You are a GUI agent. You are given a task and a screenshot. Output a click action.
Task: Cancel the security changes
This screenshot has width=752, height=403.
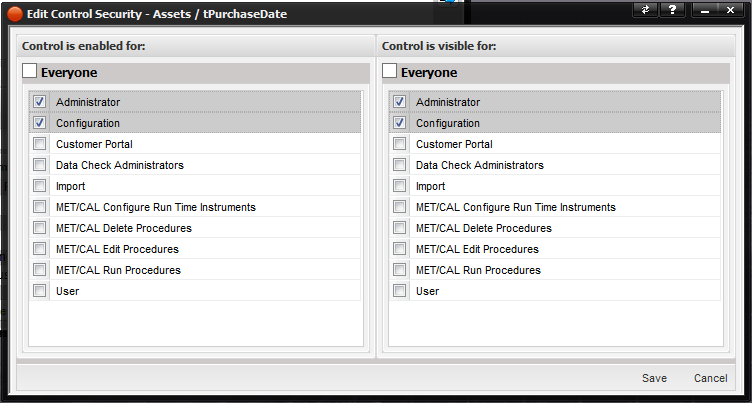pos(710,378)
